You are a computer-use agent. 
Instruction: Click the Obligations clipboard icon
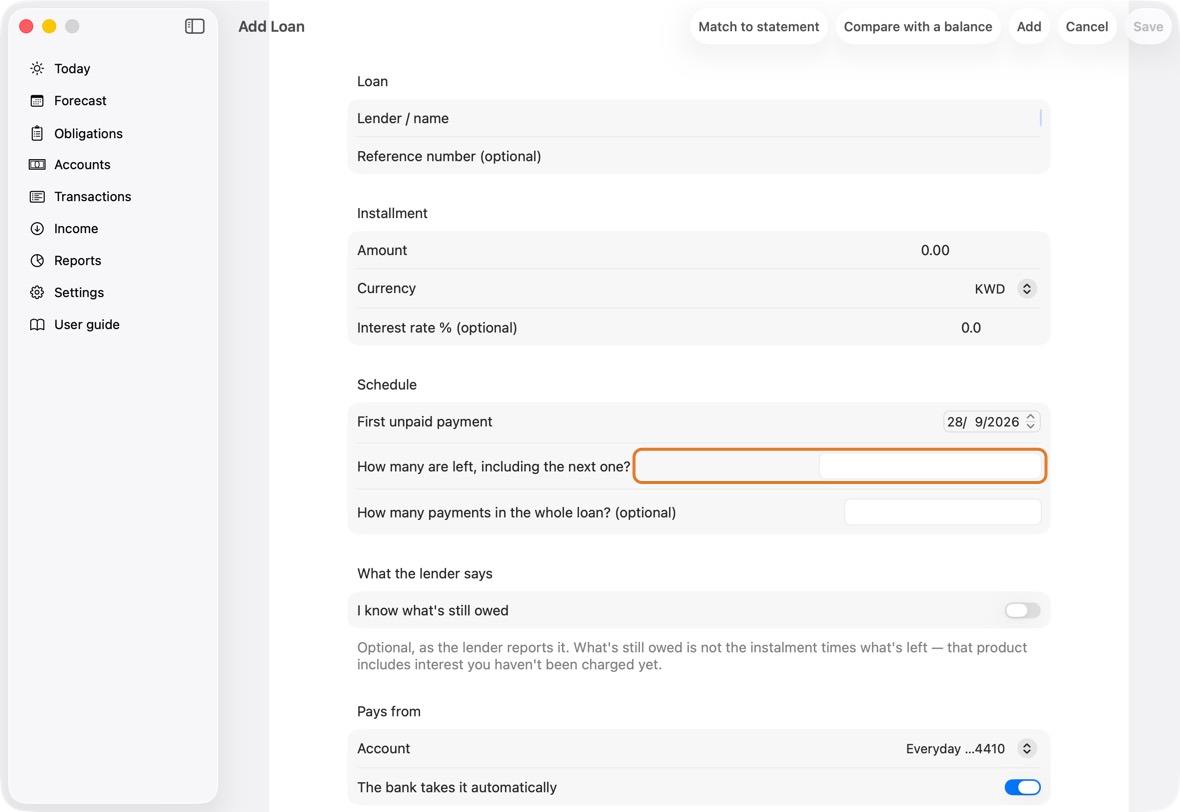[37, 133]
